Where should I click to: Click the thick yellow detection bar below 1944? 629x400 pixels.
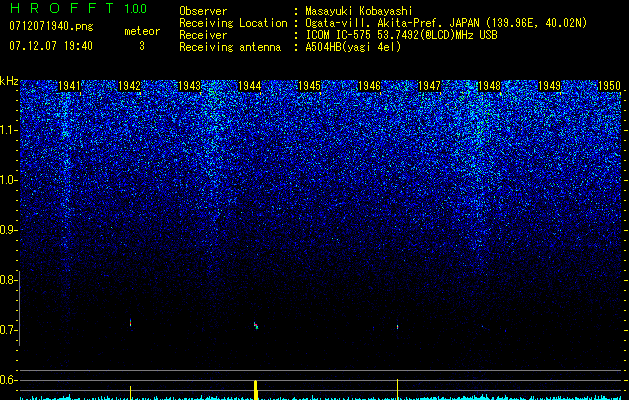coord(256,390)
